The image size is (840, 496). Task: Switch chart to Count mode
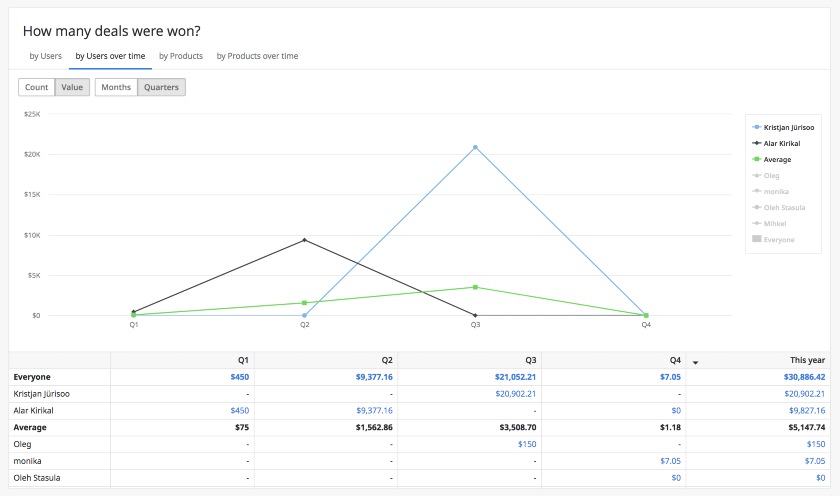(x=37, y=87)
